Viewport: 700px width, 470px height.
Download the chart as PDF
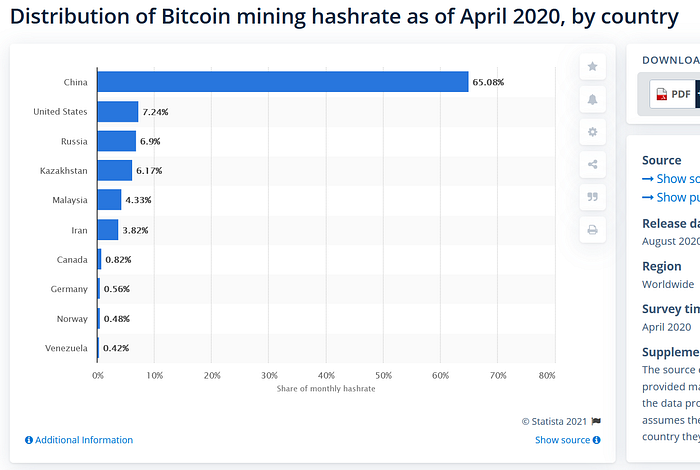point(673,94)
